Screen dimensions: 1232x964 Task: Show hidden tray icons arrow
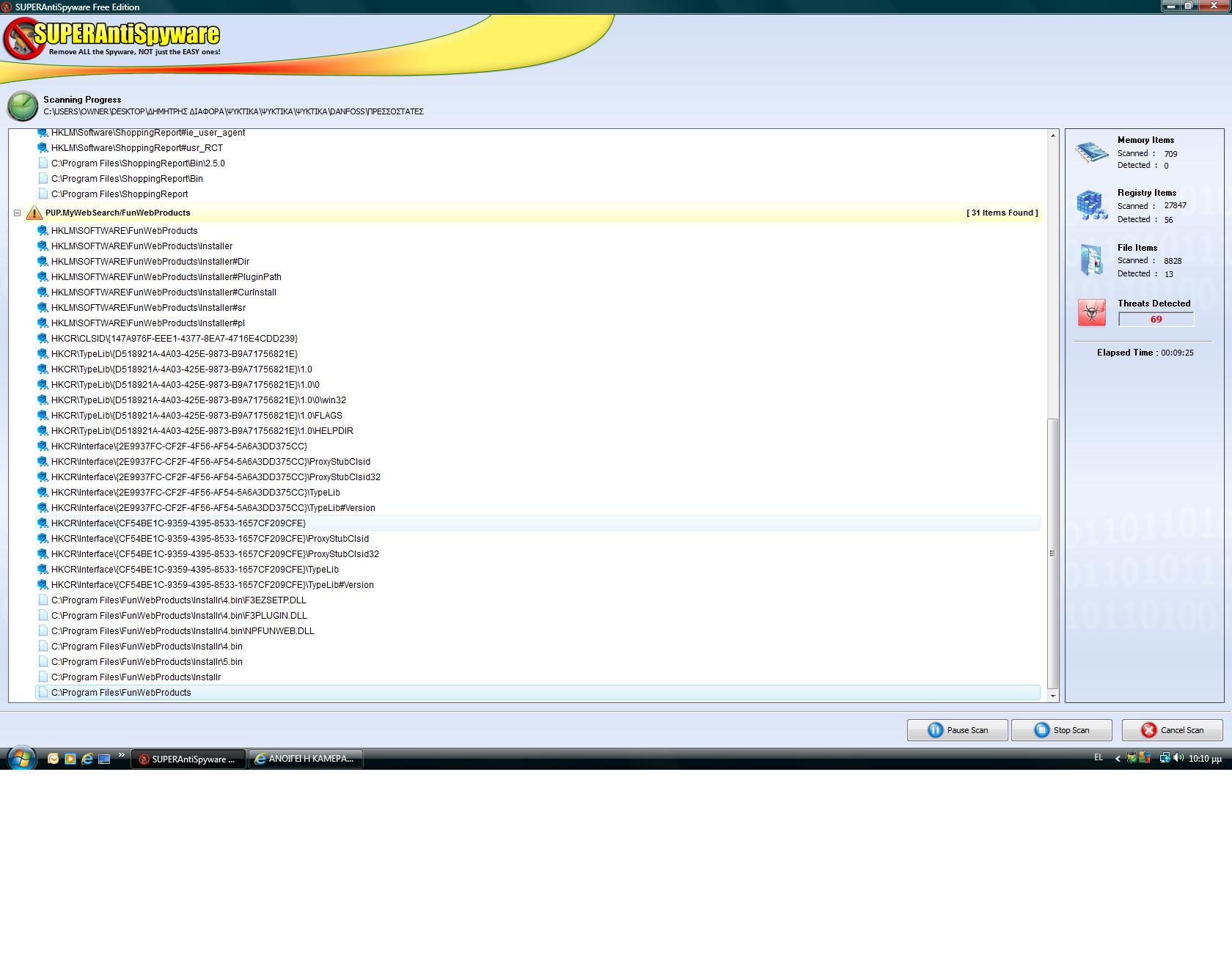coord(1118,759)
